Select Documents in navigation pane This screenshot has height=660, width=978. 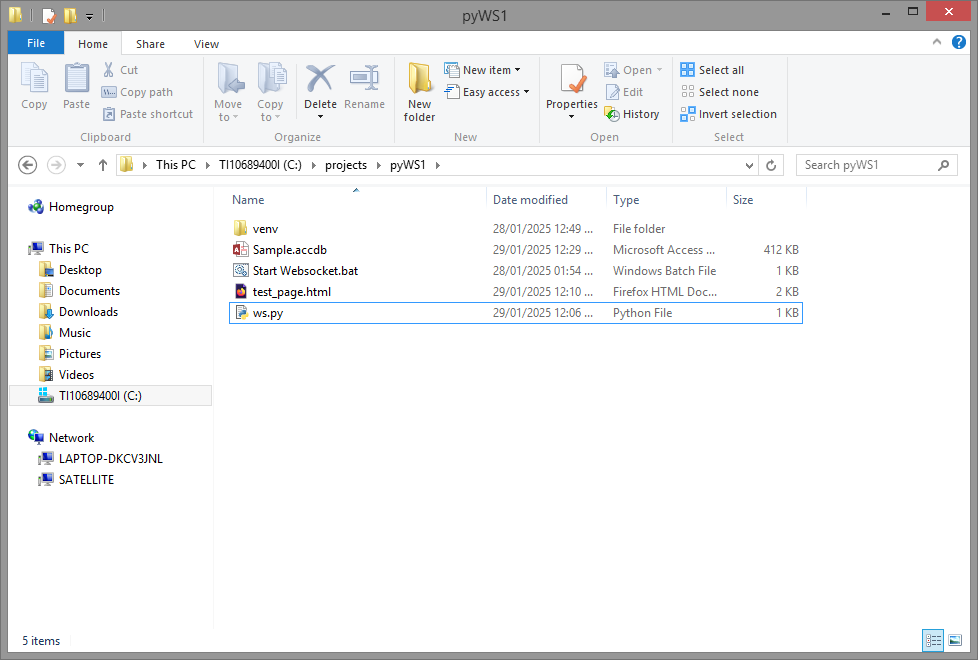coord(79,291)
